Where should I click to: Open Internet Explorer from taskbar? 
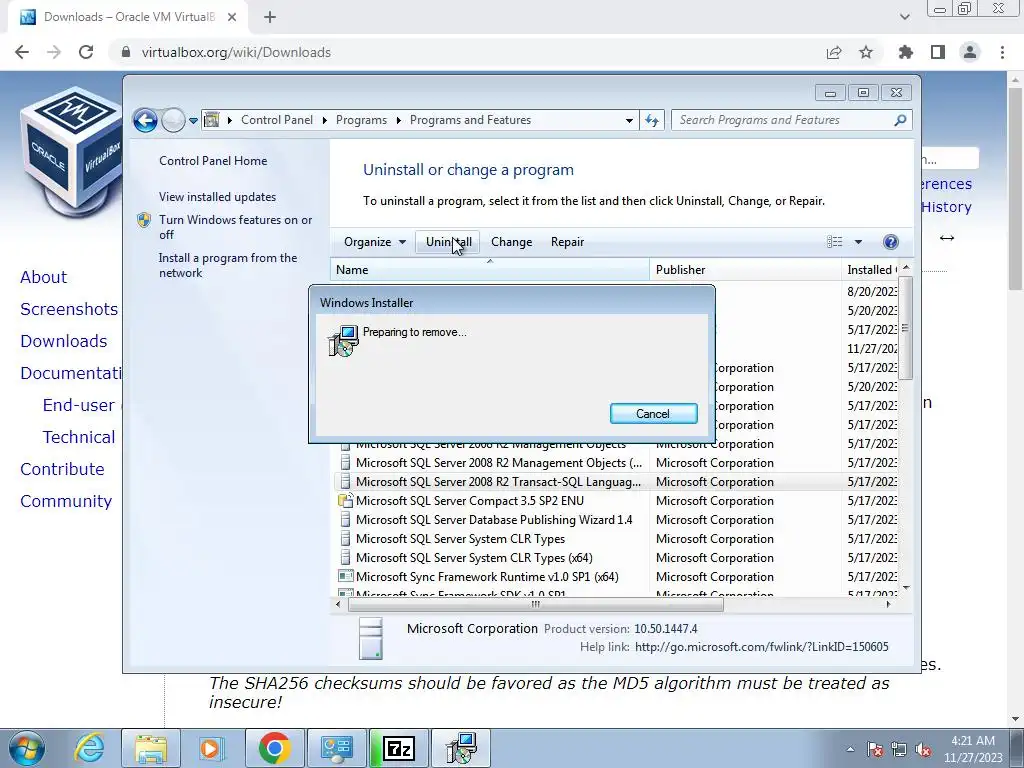point(90,748)
